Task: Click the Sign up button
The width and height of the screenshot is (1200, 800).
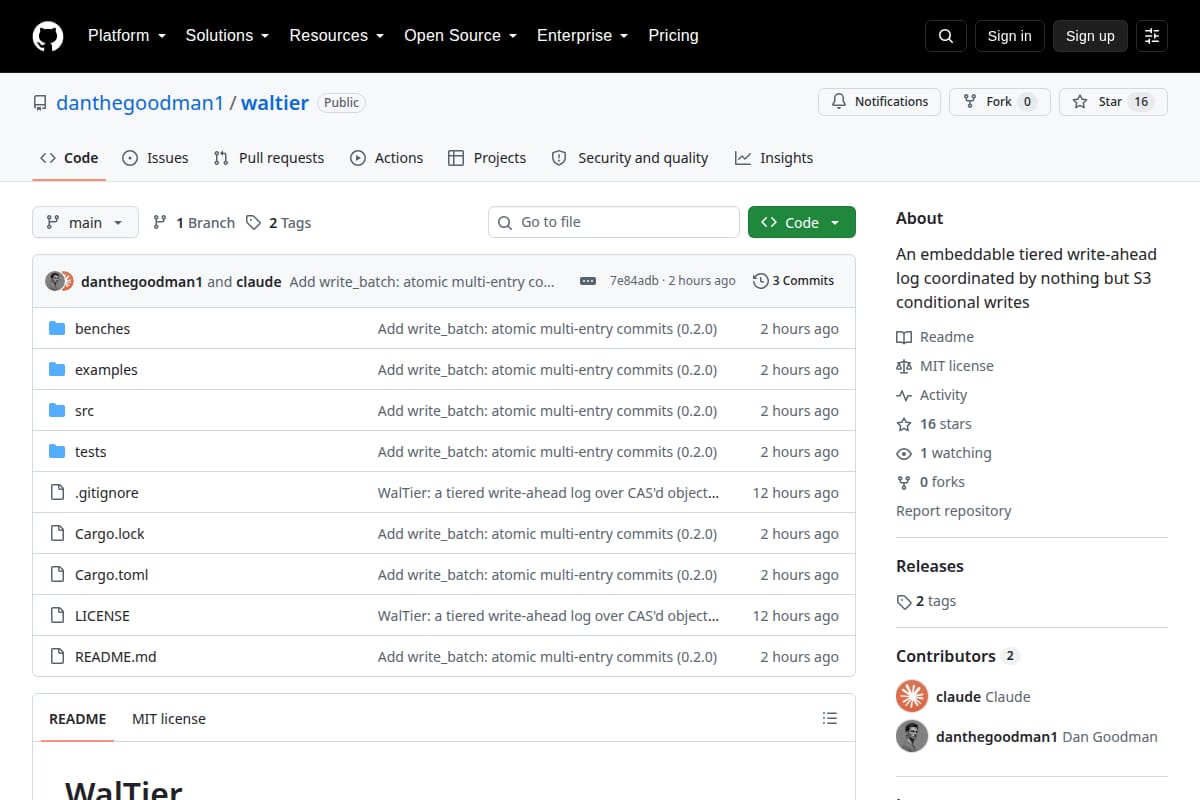Action: pos(1090,36)
